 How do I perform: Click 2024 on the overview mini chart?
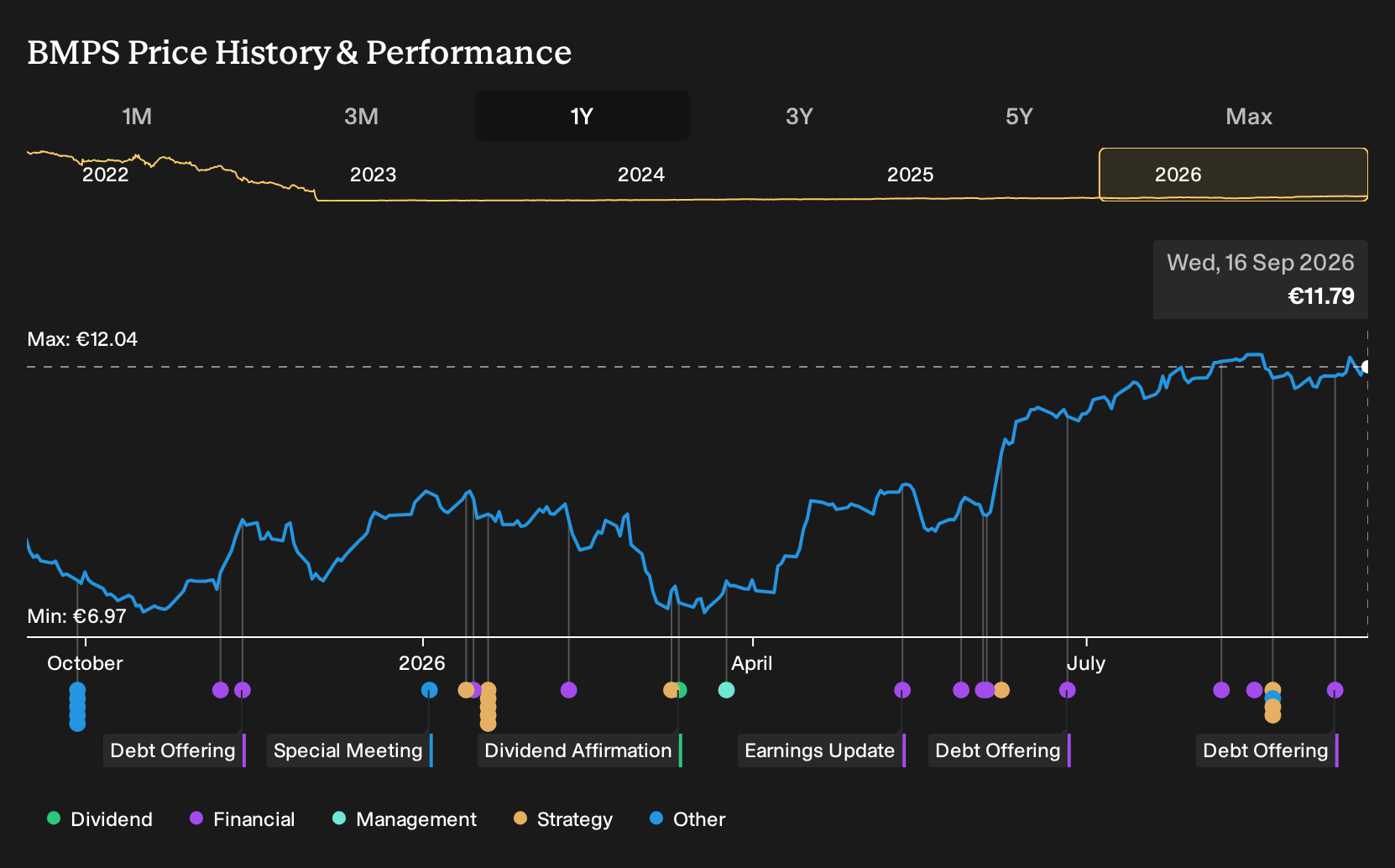click(641, 175)
